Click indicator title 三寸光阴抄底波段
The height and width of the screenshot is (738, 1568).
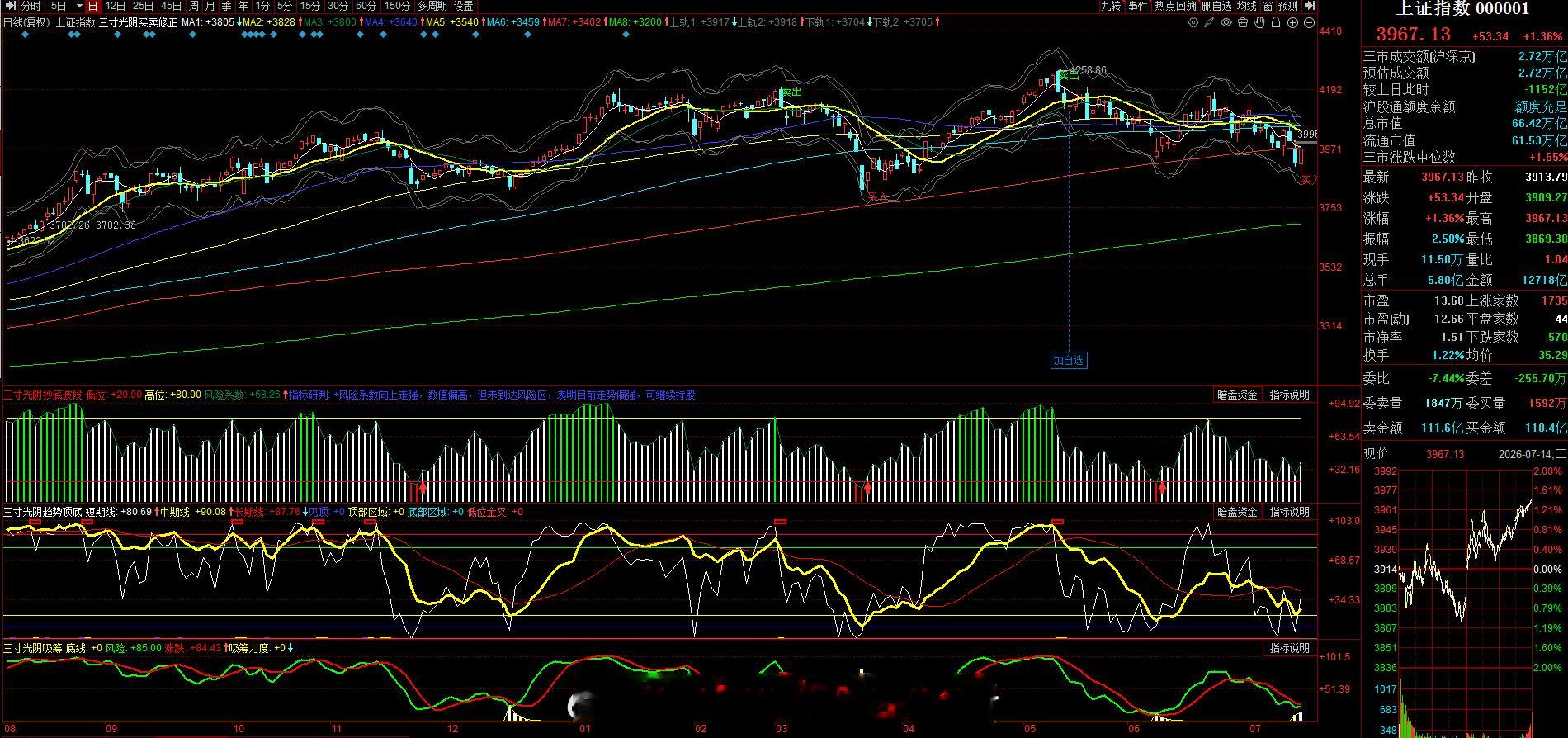pos(43,395)
